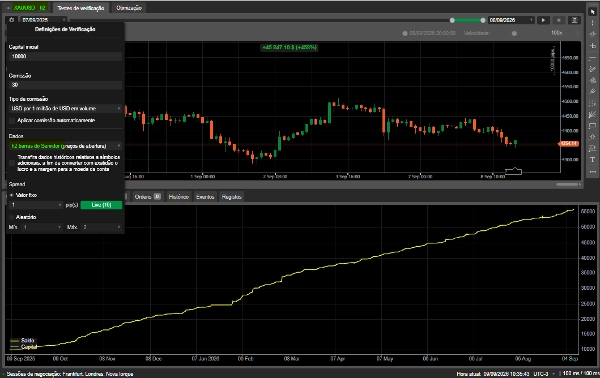Select the Valor fixo spread radio

pyautogui.click(x=11, y=195)
